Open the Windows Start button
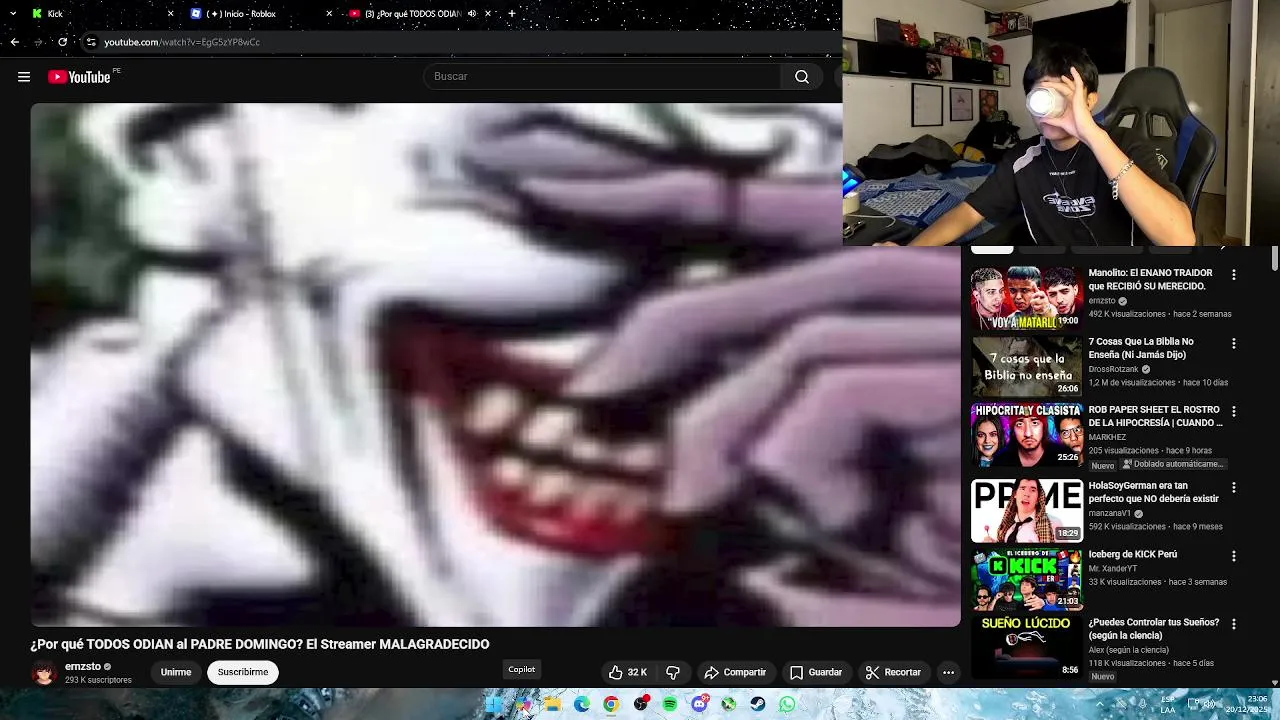The width and height of the screenshot is (1280, 720). point(493,704)
